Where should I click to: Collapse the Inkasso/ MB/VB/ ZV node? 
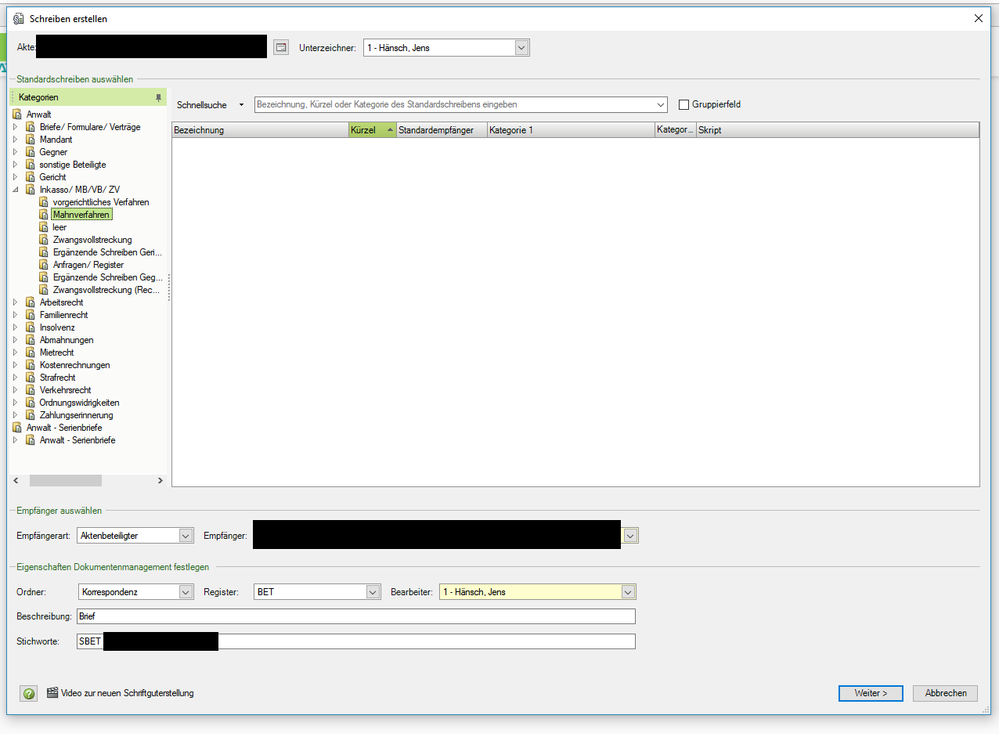click(x=15, y=190)
